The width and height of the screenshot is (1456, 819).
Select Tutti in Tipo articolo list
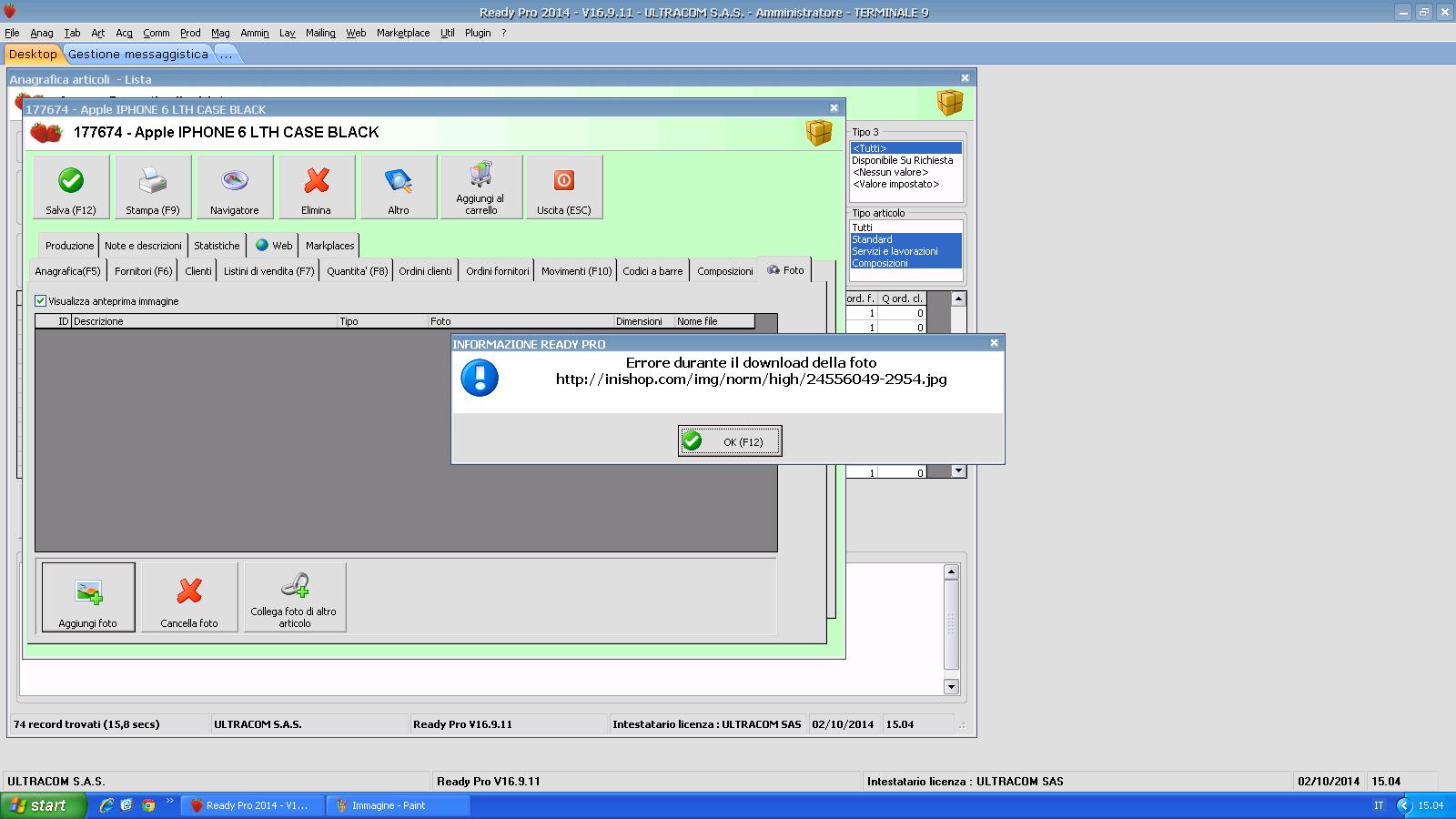[x=905, y=227]
